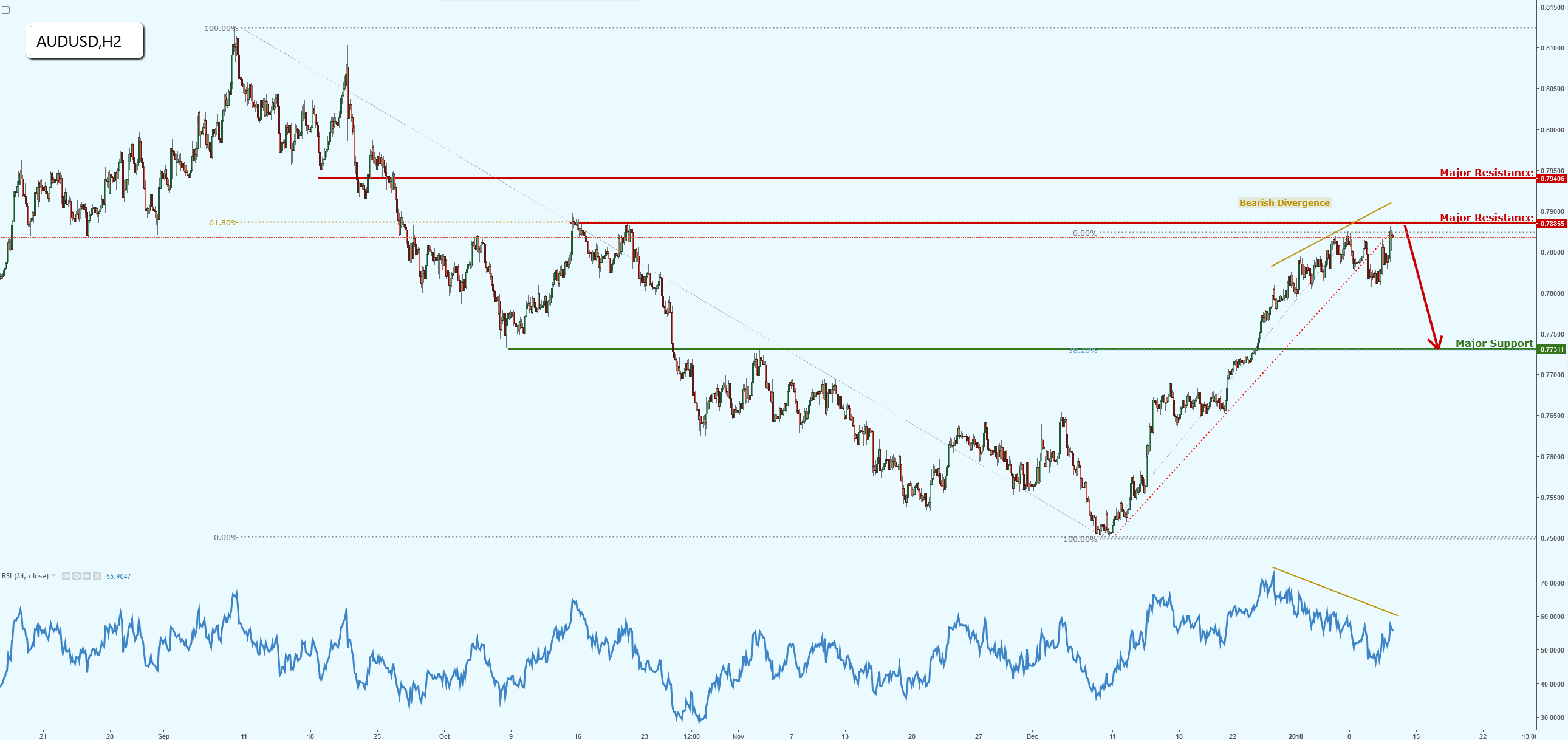Select the AUDUSD,H2 label box
This screenshot has width=1568, height=740.
click(x=84, y=41)
